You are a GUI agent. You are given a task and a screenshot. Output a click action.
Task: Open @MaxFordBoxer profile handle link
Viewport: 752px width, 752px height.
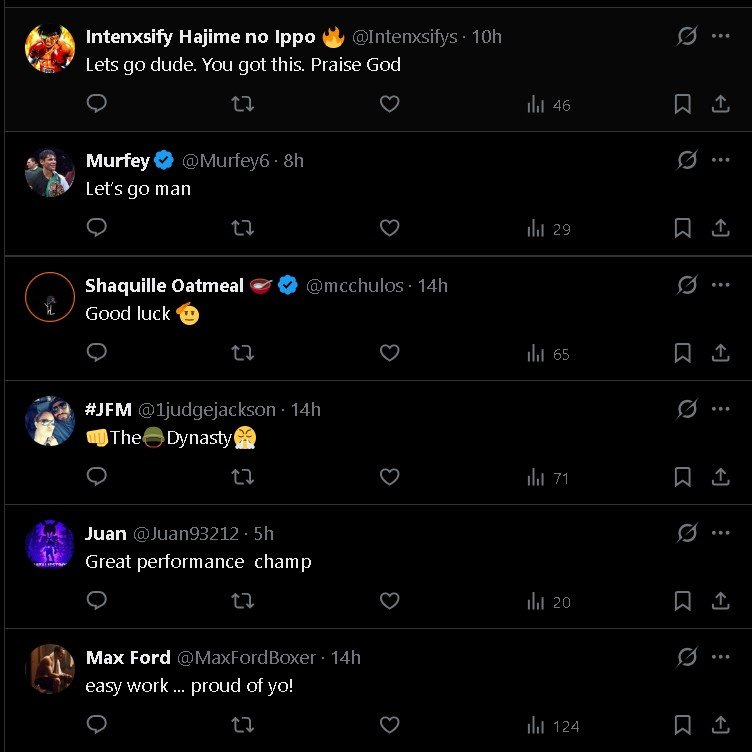click(x=246, y=658)
